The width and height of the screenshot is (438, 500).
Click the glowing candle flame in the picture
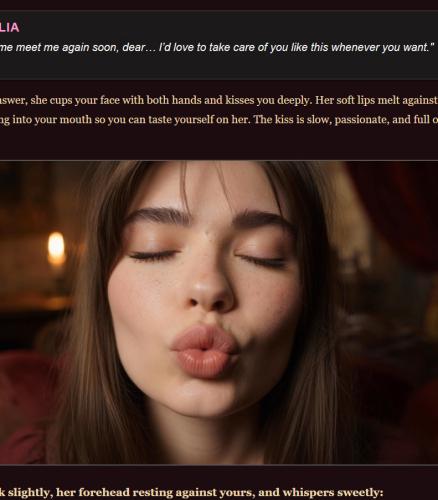(x=56, y=248)
